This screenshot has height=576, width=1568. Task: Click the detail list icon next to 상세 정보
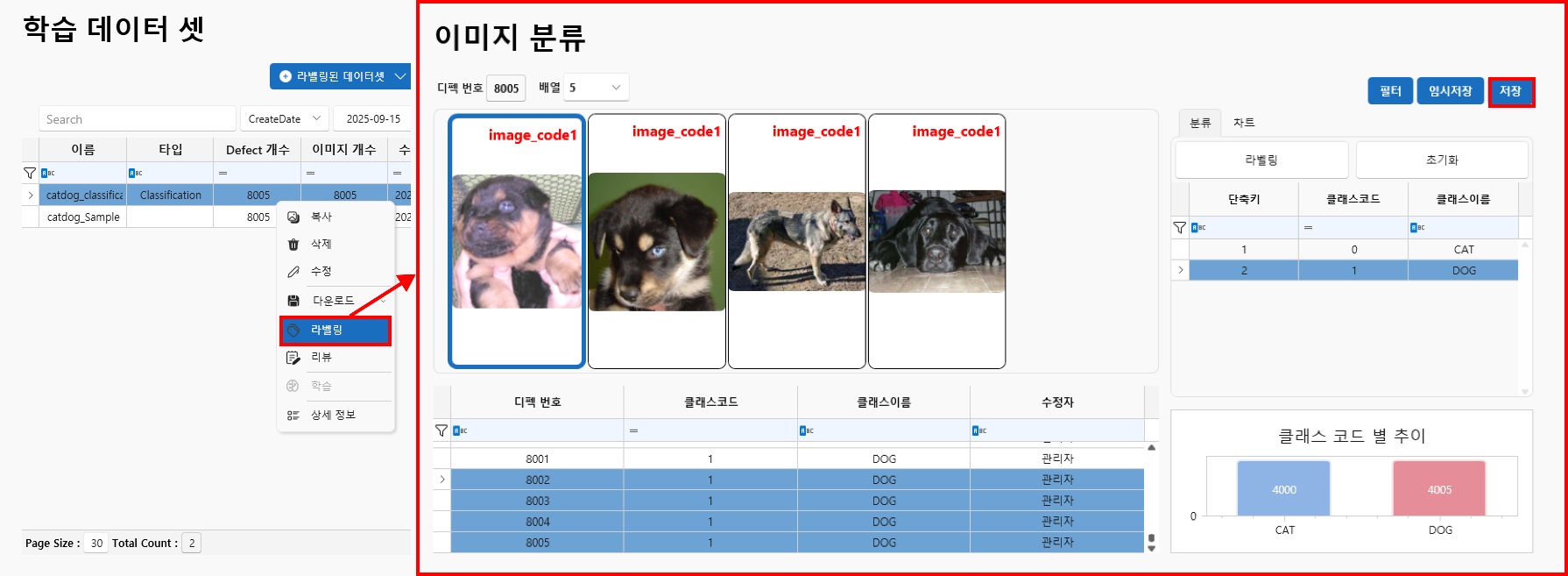pos(293,416)
